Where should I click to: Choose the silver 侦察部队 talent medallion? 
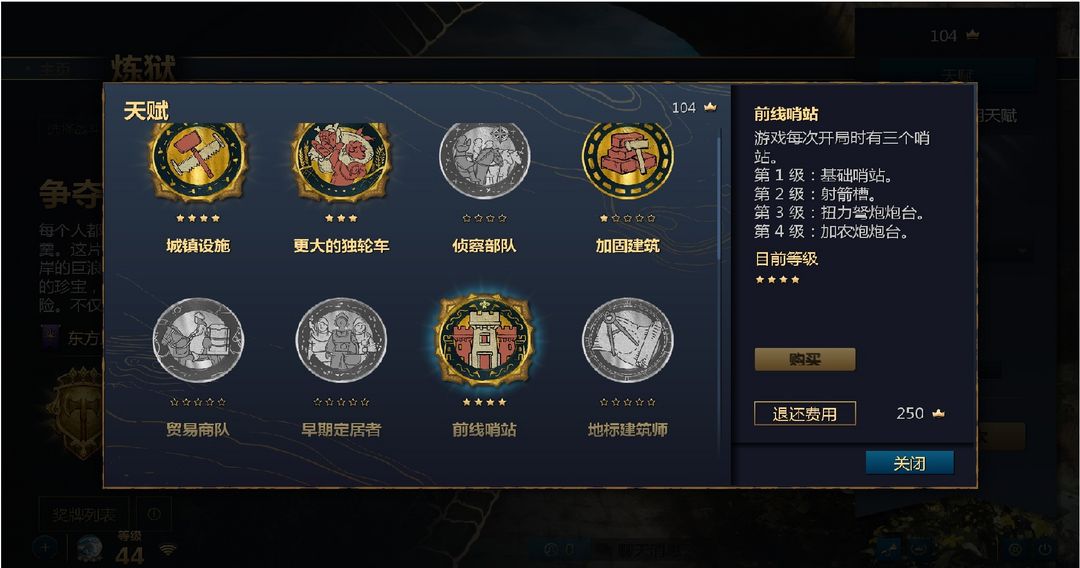484,161
